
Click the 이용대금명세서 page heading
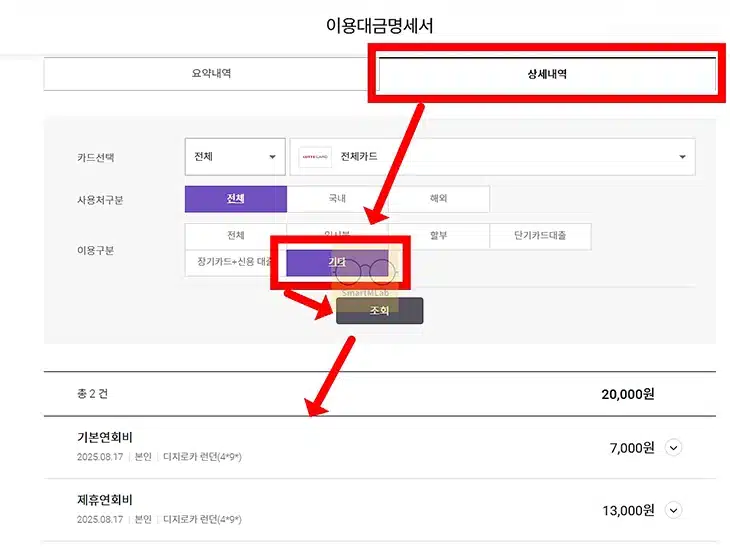[x=379, y=26]
